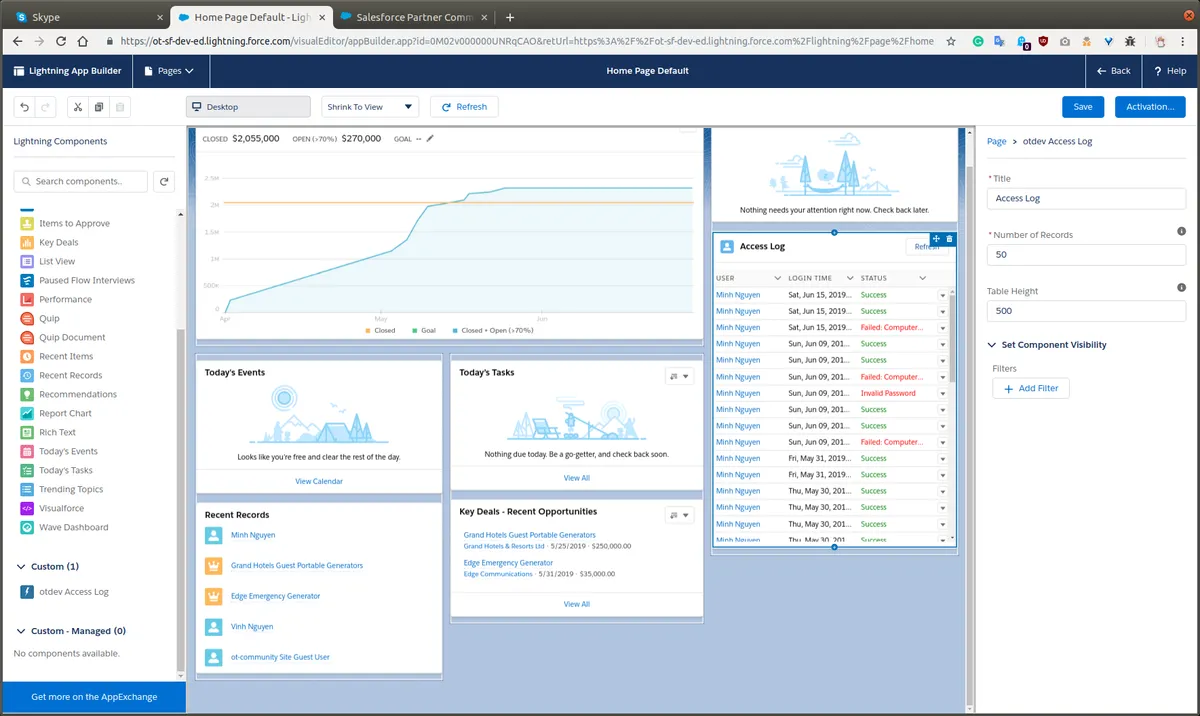Click the Refresh canvas button
This screenshot has width=1200, height=716.
[464, 107]
